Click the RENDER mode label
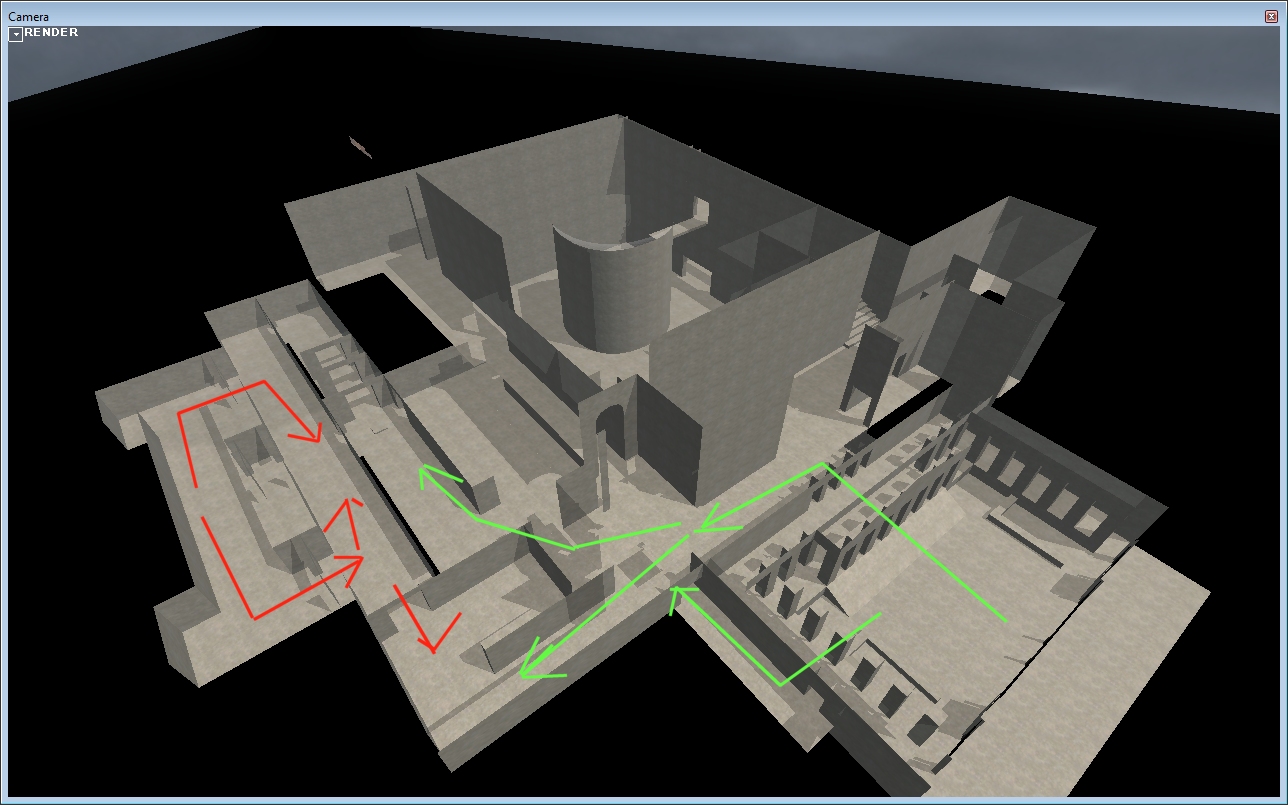 [x=51, y=33]
